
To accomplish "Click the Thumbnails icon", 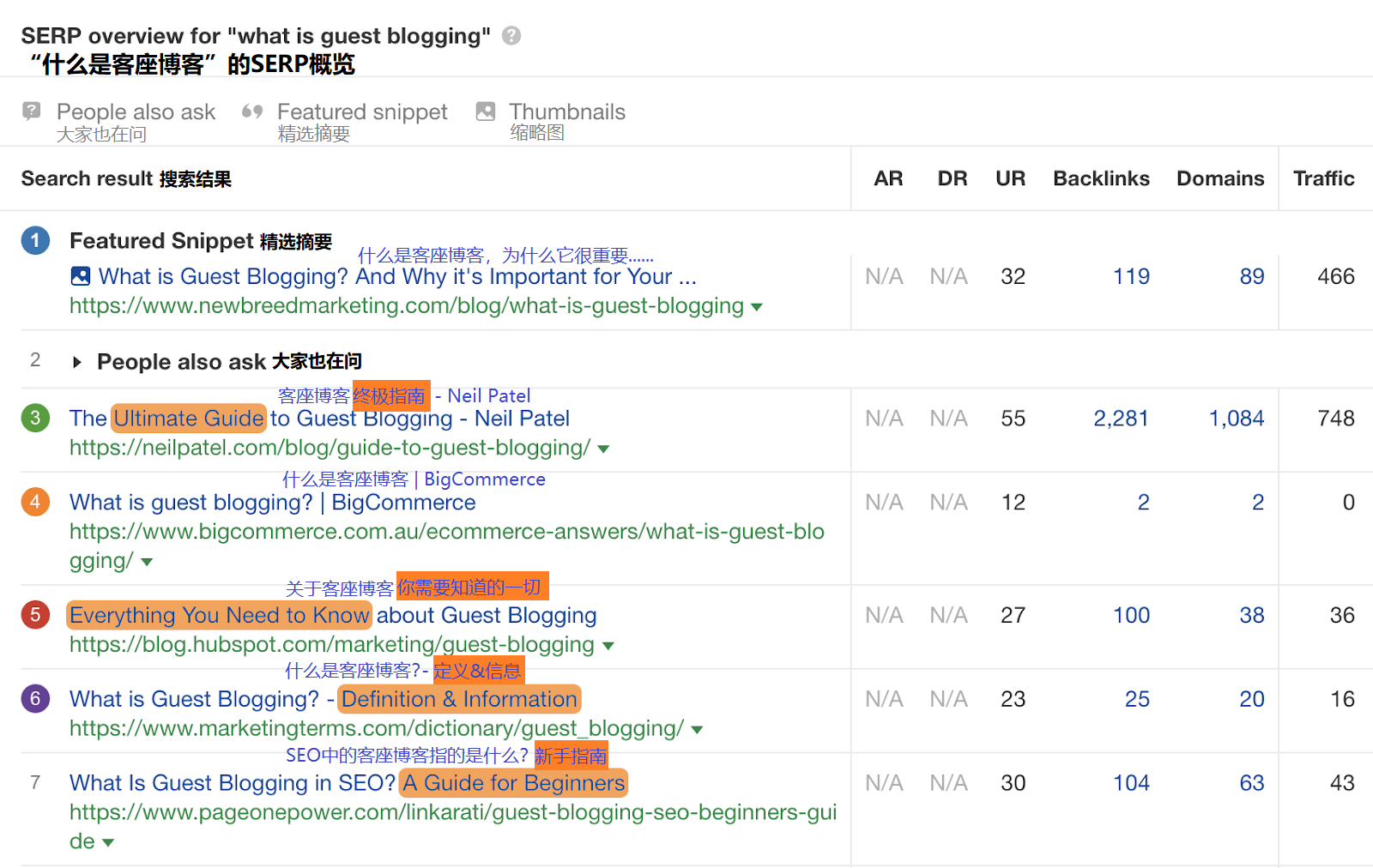I will [x=485, y=112].
